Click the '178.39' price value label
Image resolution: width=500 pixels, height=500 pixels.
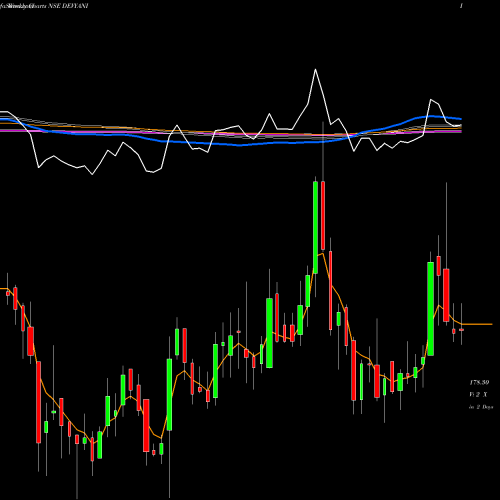point(479,382)
